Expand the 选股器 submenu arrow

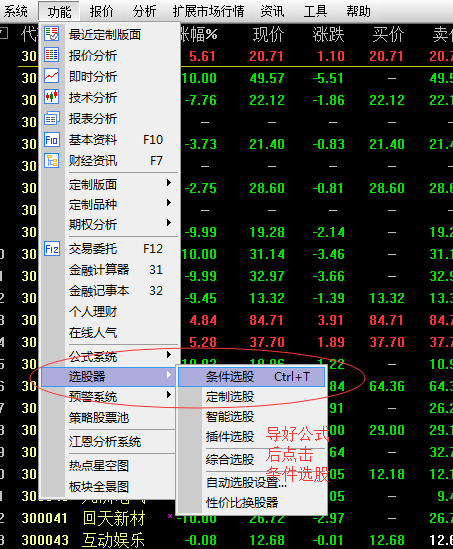pyautogui.click(x=169, y=375)
